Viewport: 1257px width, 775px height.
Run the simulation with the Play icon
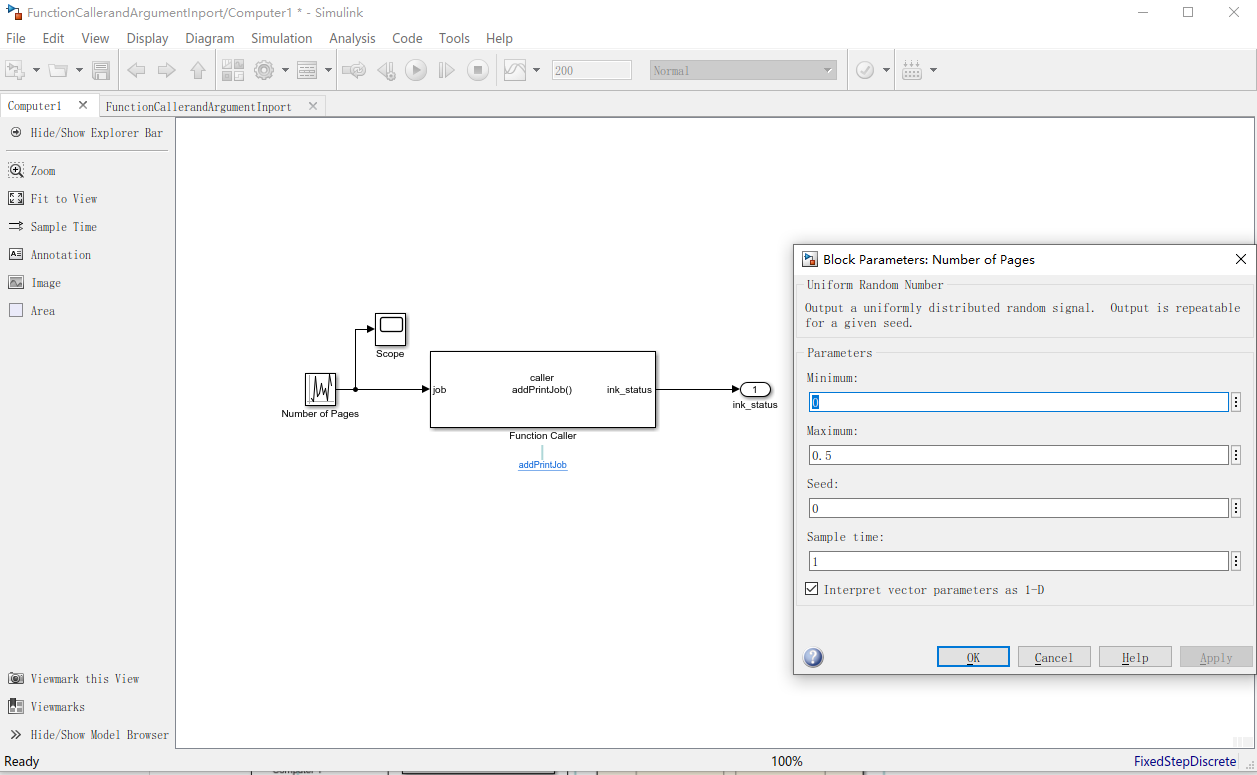[416, 70]
